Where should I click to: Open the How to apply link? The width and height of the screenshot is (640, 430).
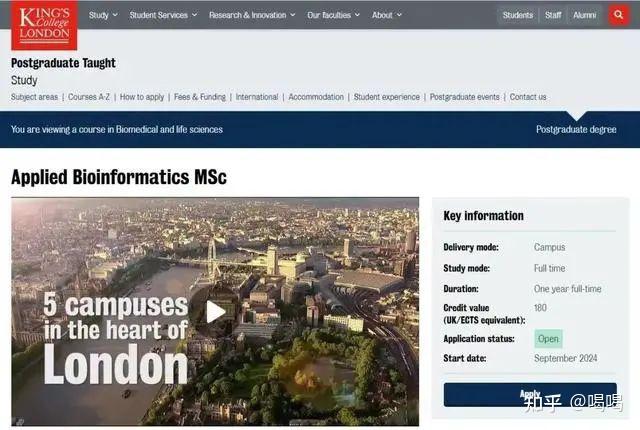tap(142, 97)
